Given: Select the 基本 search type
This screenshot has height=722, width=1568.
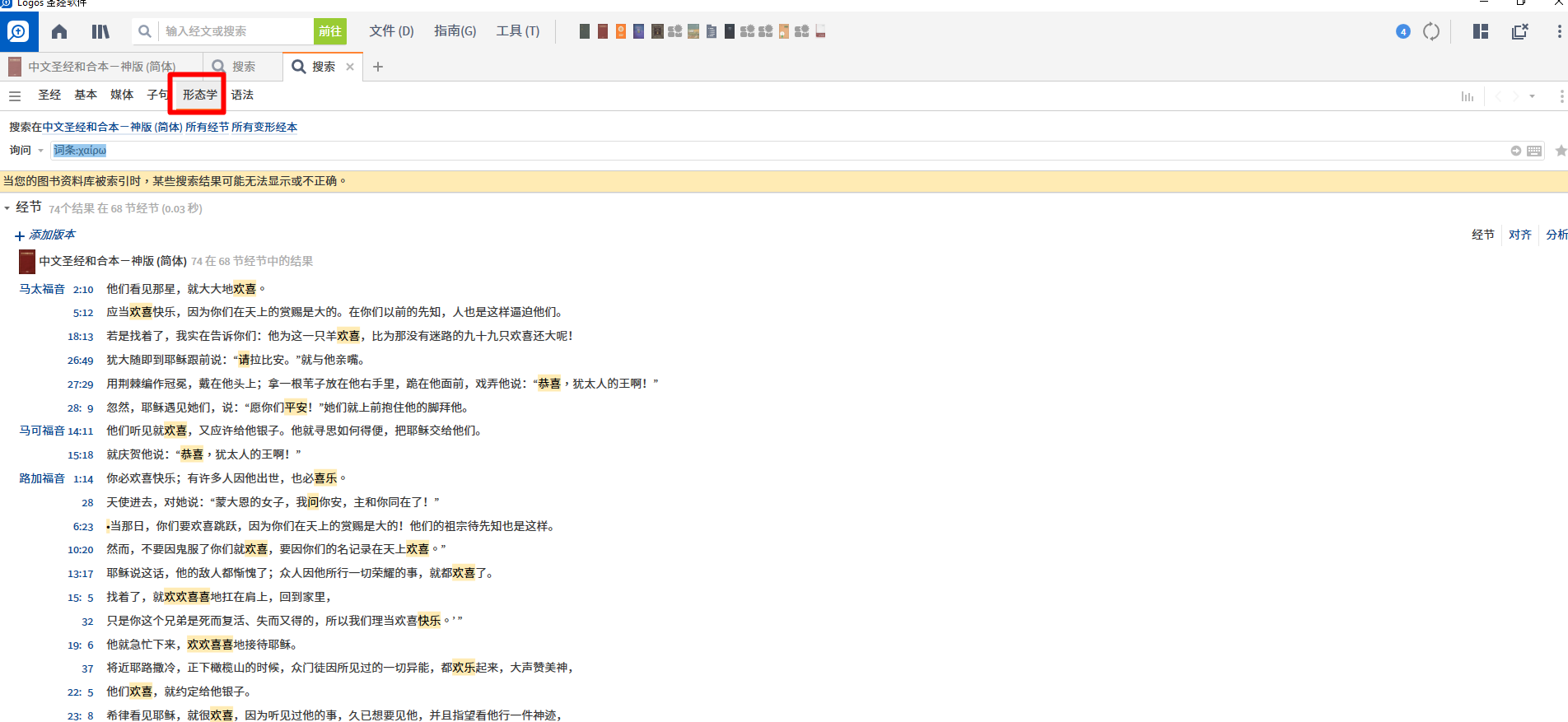Looking at the screenshot, I should [x=86, y=95].
